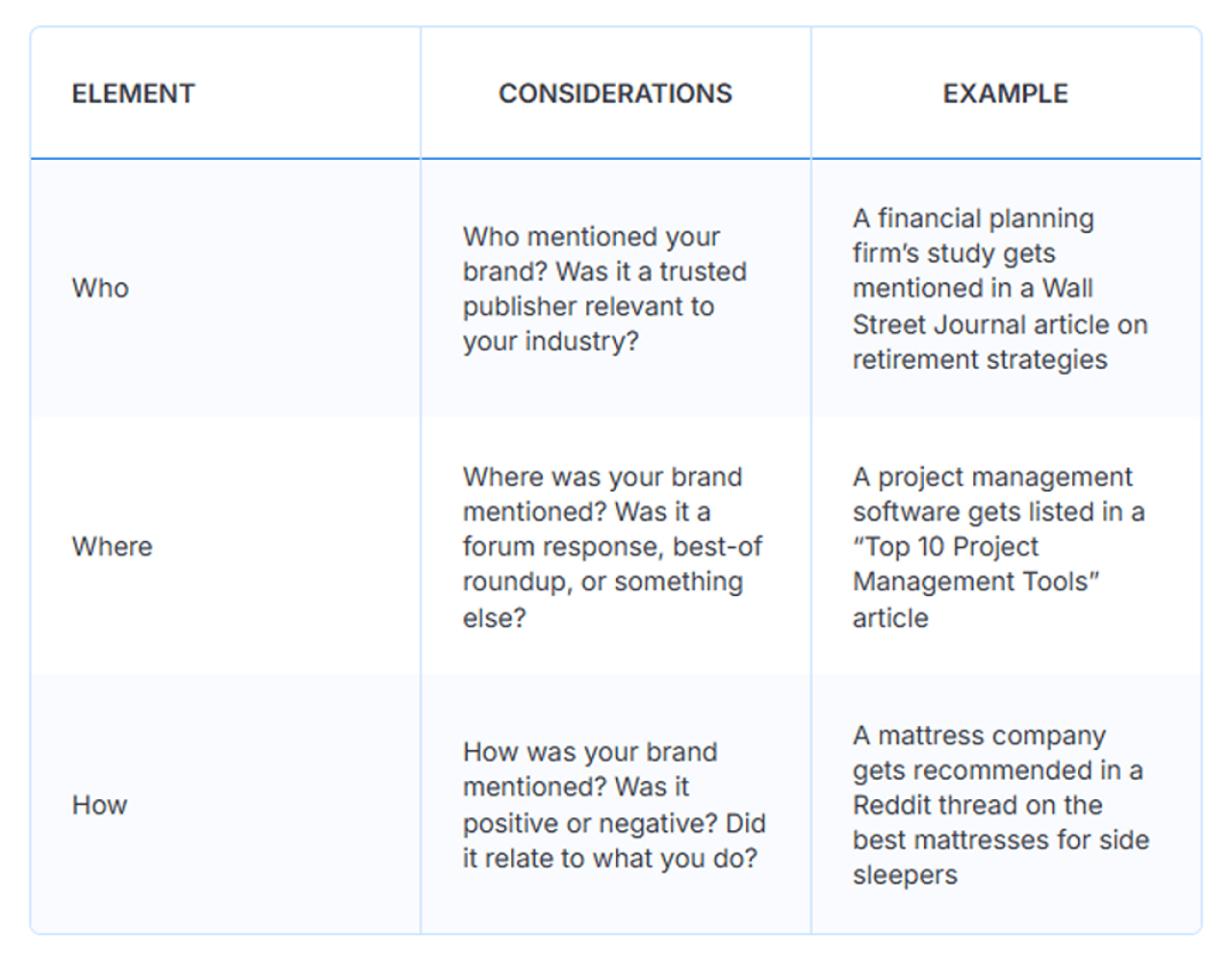
Task: Click the ELEMENT column header
Action: point(132,93)
